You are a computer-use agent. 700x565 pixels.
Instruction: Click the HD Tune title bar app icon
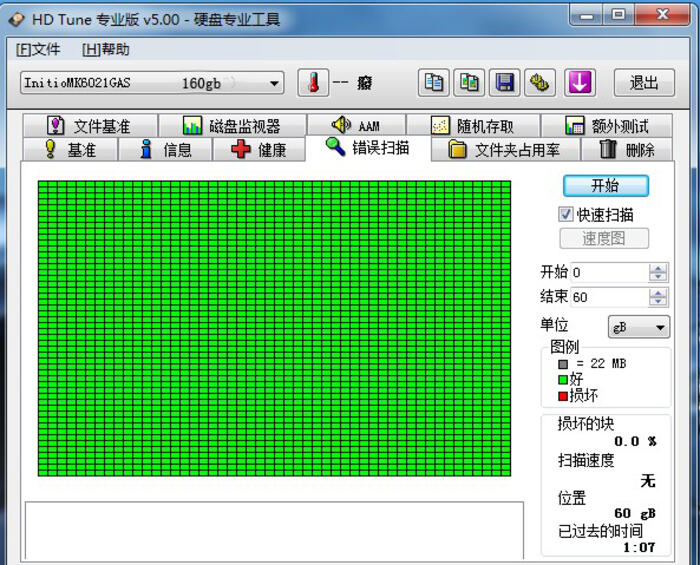[x=16, y=19]
